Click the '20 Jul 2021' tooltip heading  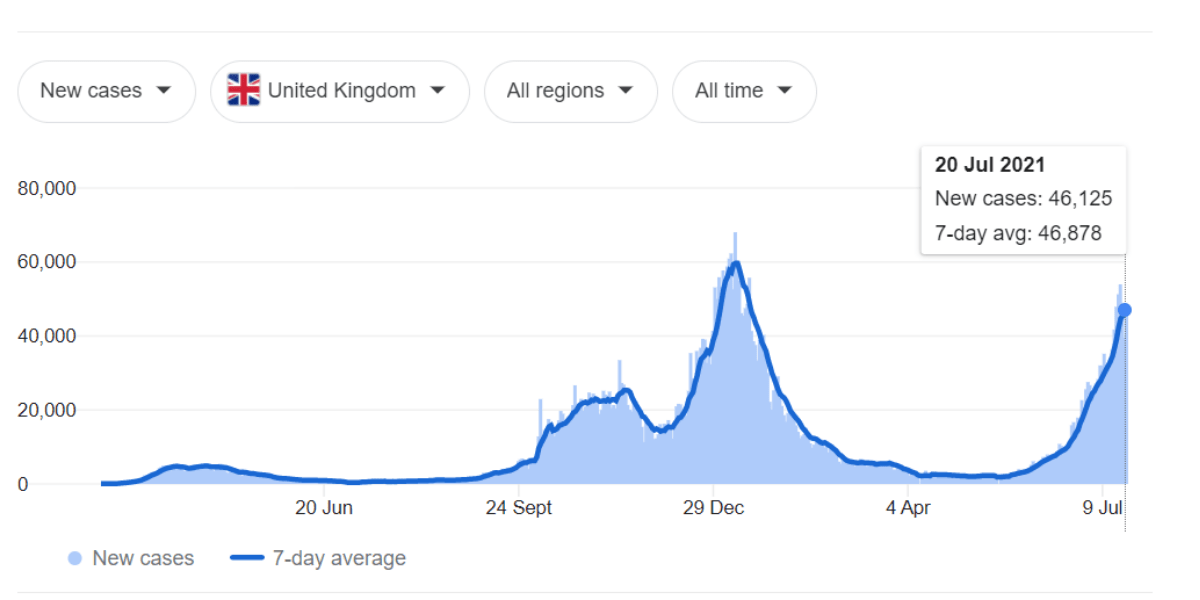[990, 165]
